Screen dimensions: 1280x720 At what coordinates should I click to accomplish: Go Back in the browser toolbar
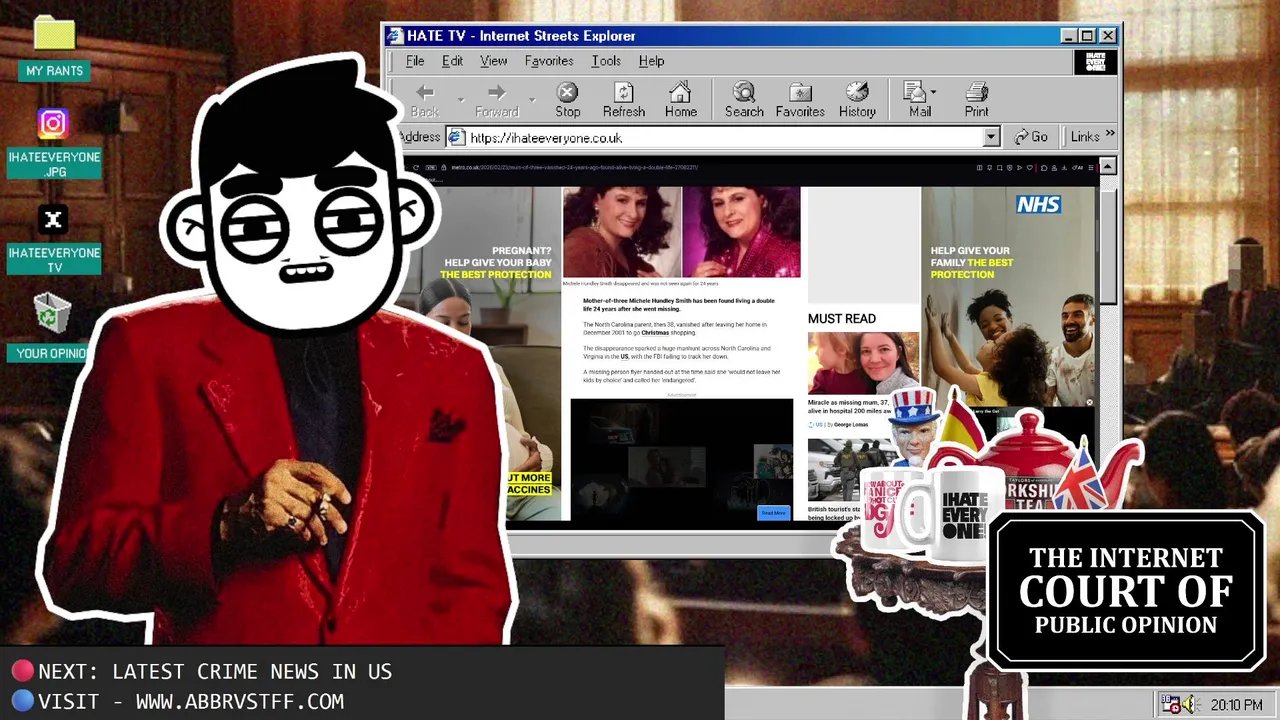[425, 101]
